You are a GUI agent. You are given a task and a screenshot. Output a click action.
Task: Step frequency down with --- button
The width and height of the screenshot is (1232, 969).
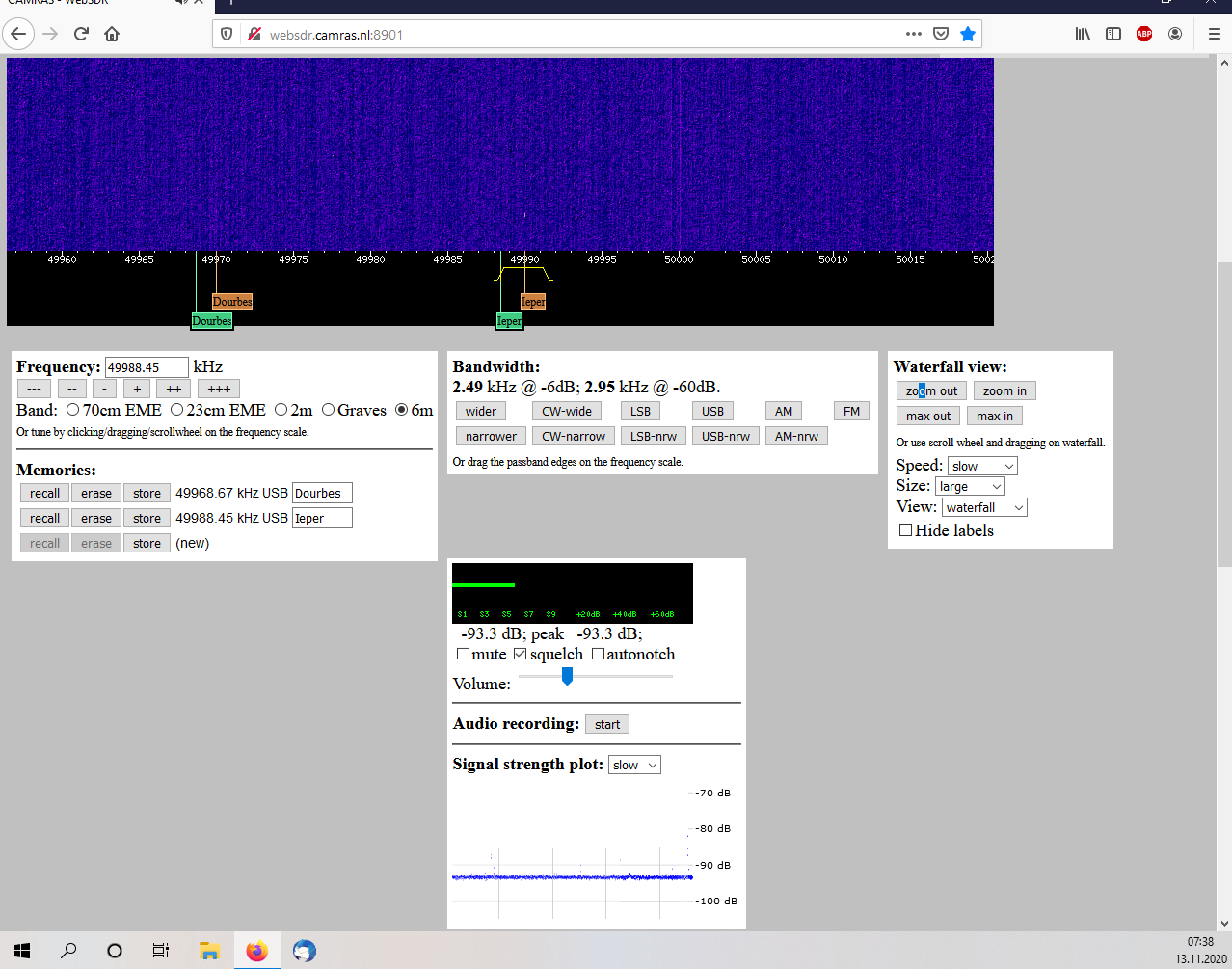pos(34,389)
